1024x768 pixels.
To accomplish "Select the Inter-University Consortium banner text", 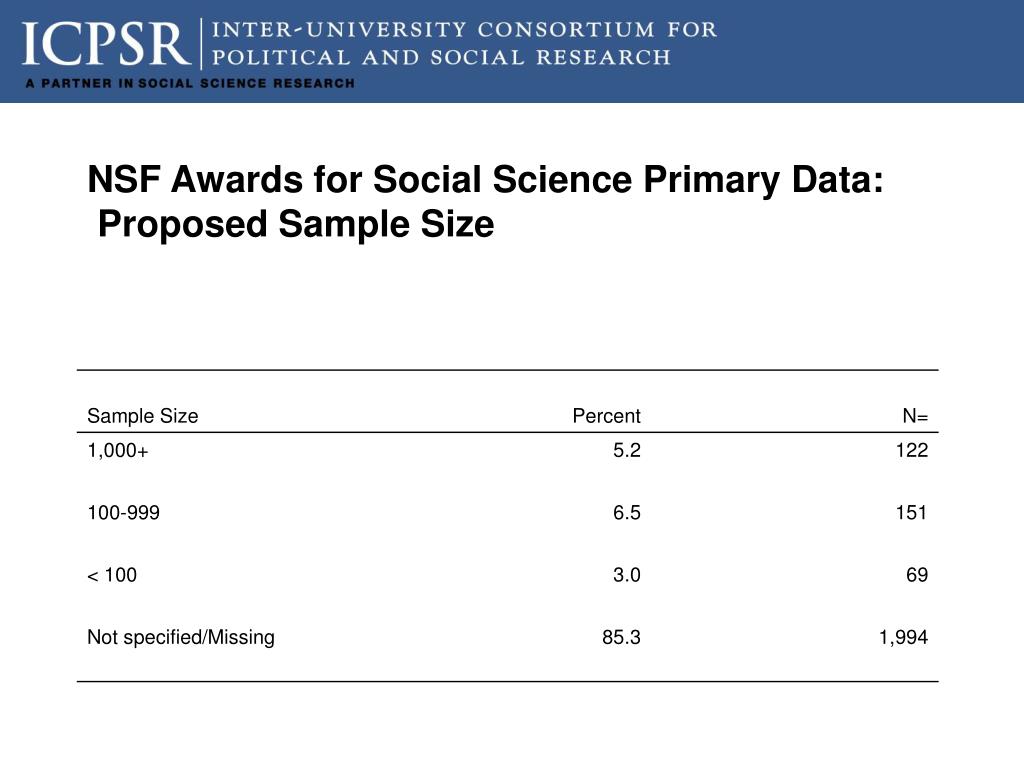I will tap(464, 43).
